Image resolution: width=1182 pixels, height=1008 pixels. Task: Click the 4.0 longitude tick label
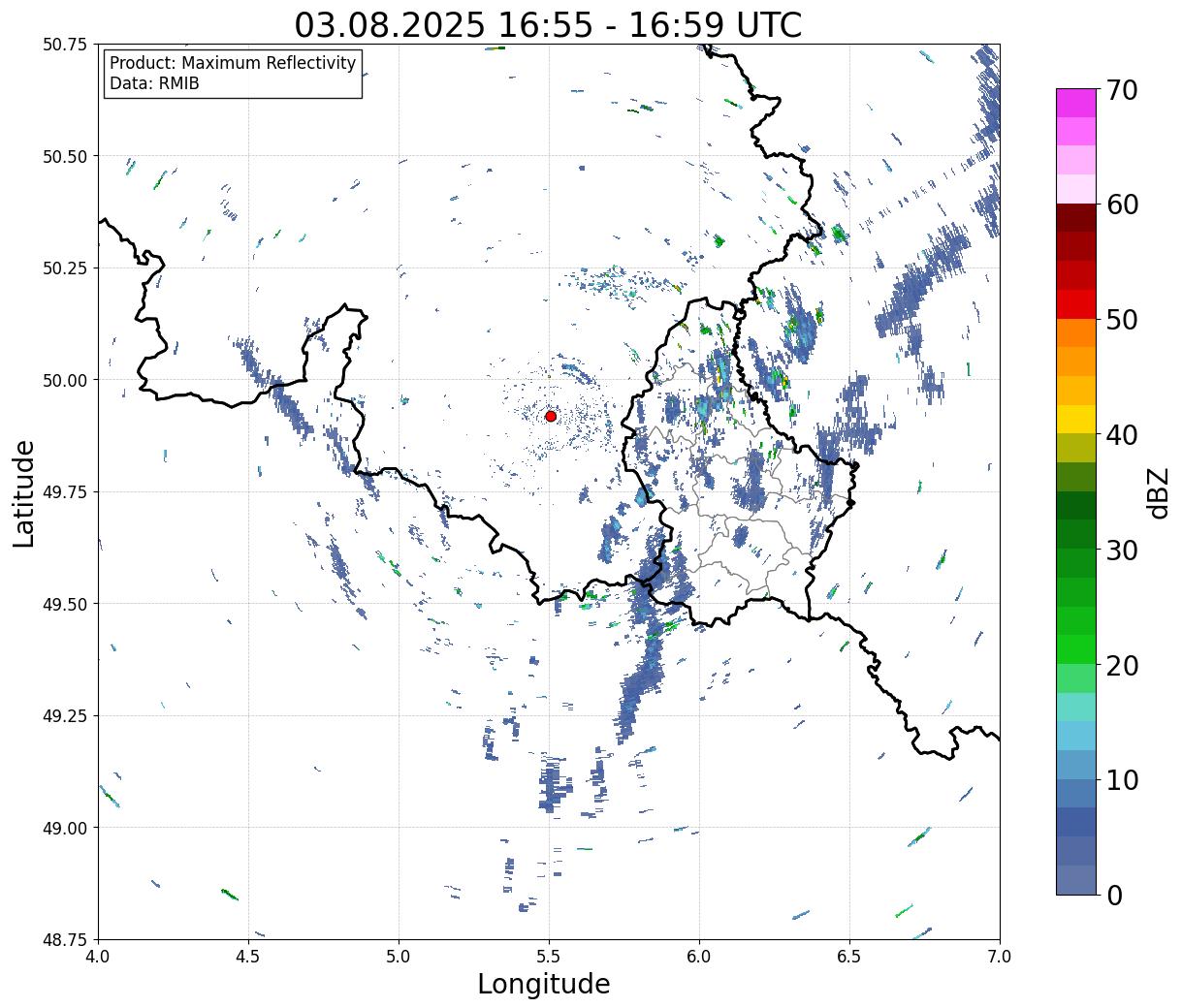tap(98, 957)
